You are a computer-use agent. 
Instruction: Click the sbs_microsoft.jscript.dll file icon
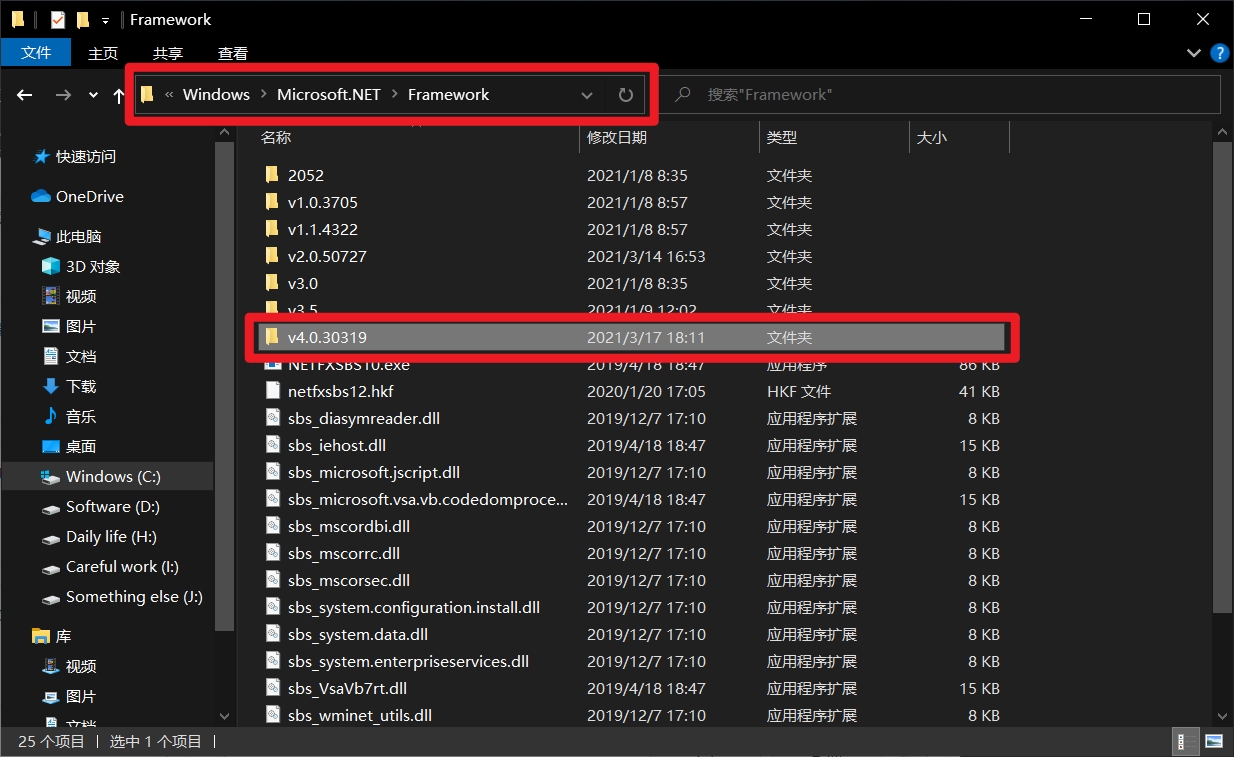(272, 472)
